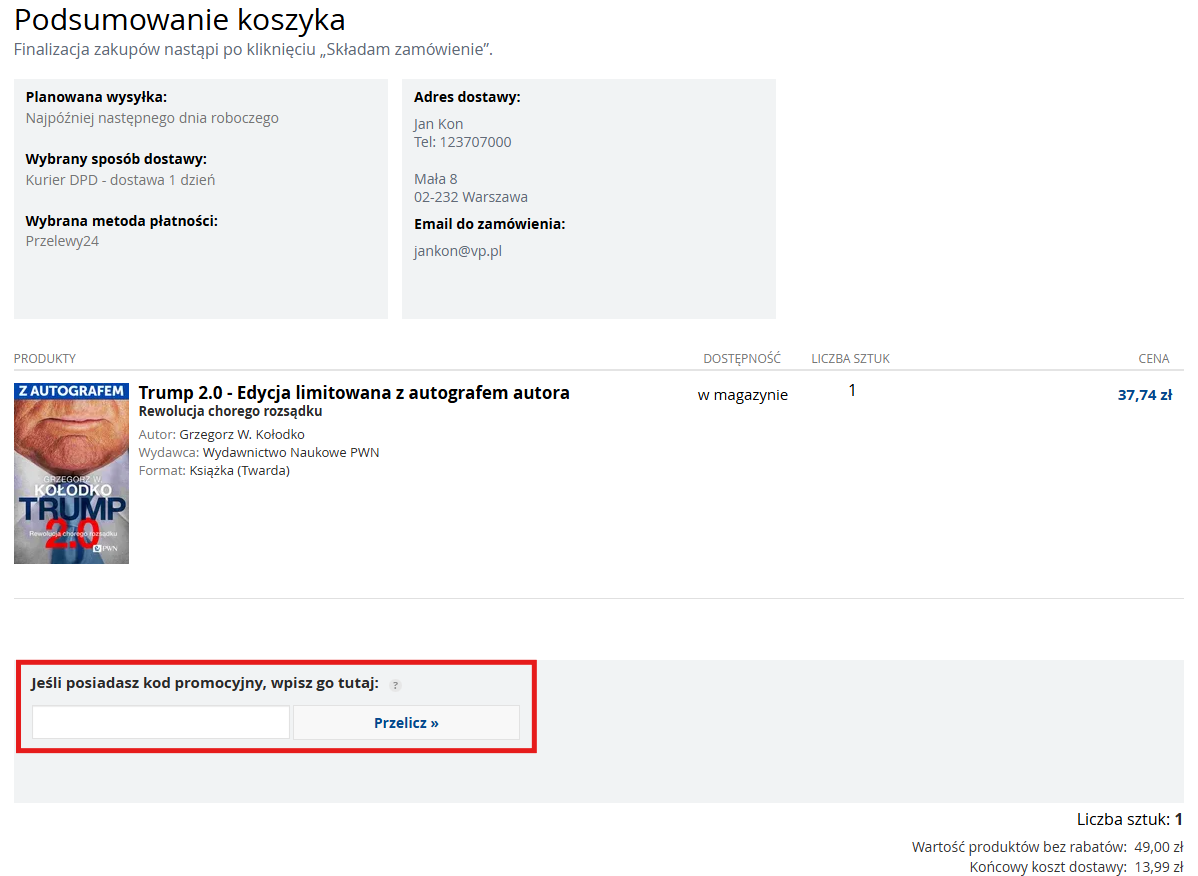Click the Przelicz » button
The width and height of the screenshot is (1198, 876).
(405, 722)
